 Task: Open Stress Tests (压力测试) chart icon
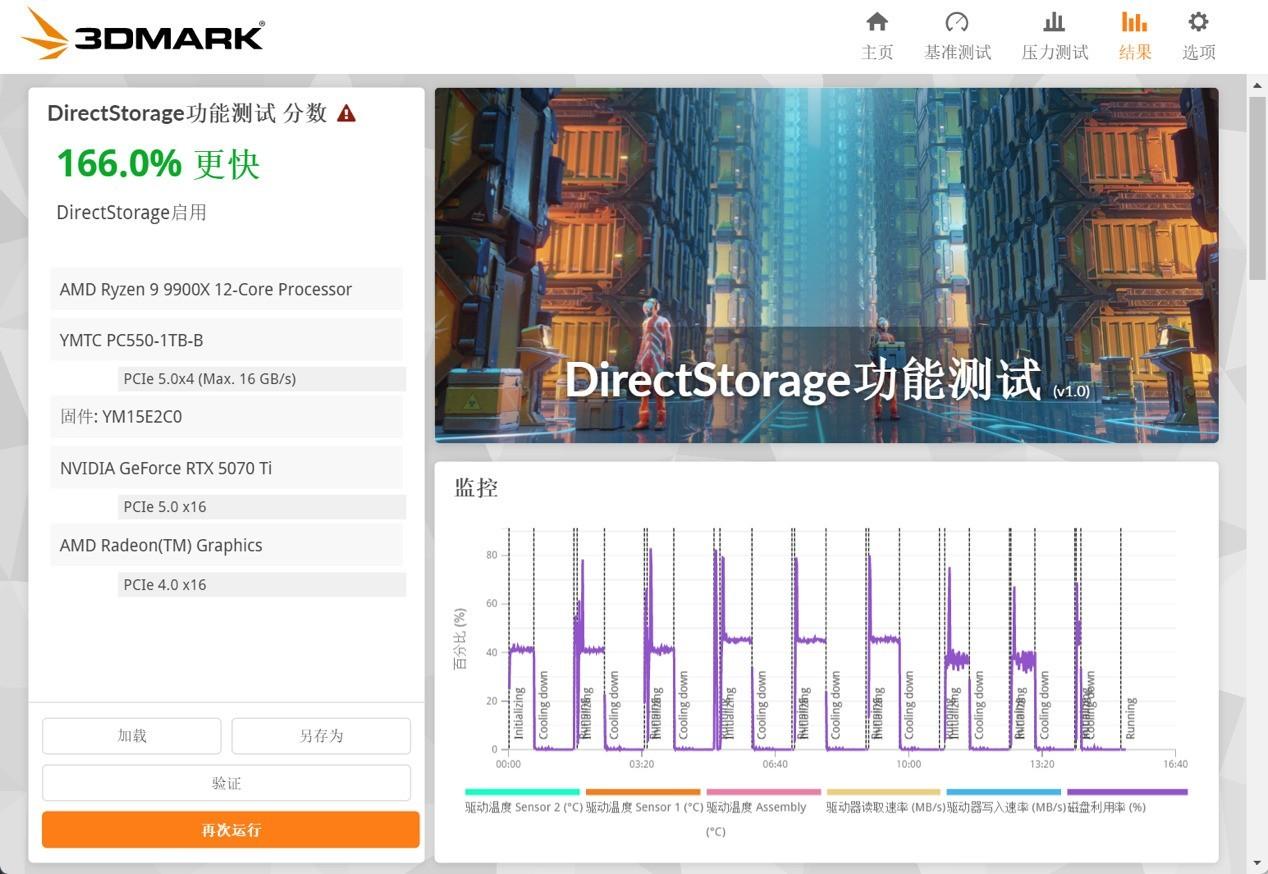(1054, 22)
